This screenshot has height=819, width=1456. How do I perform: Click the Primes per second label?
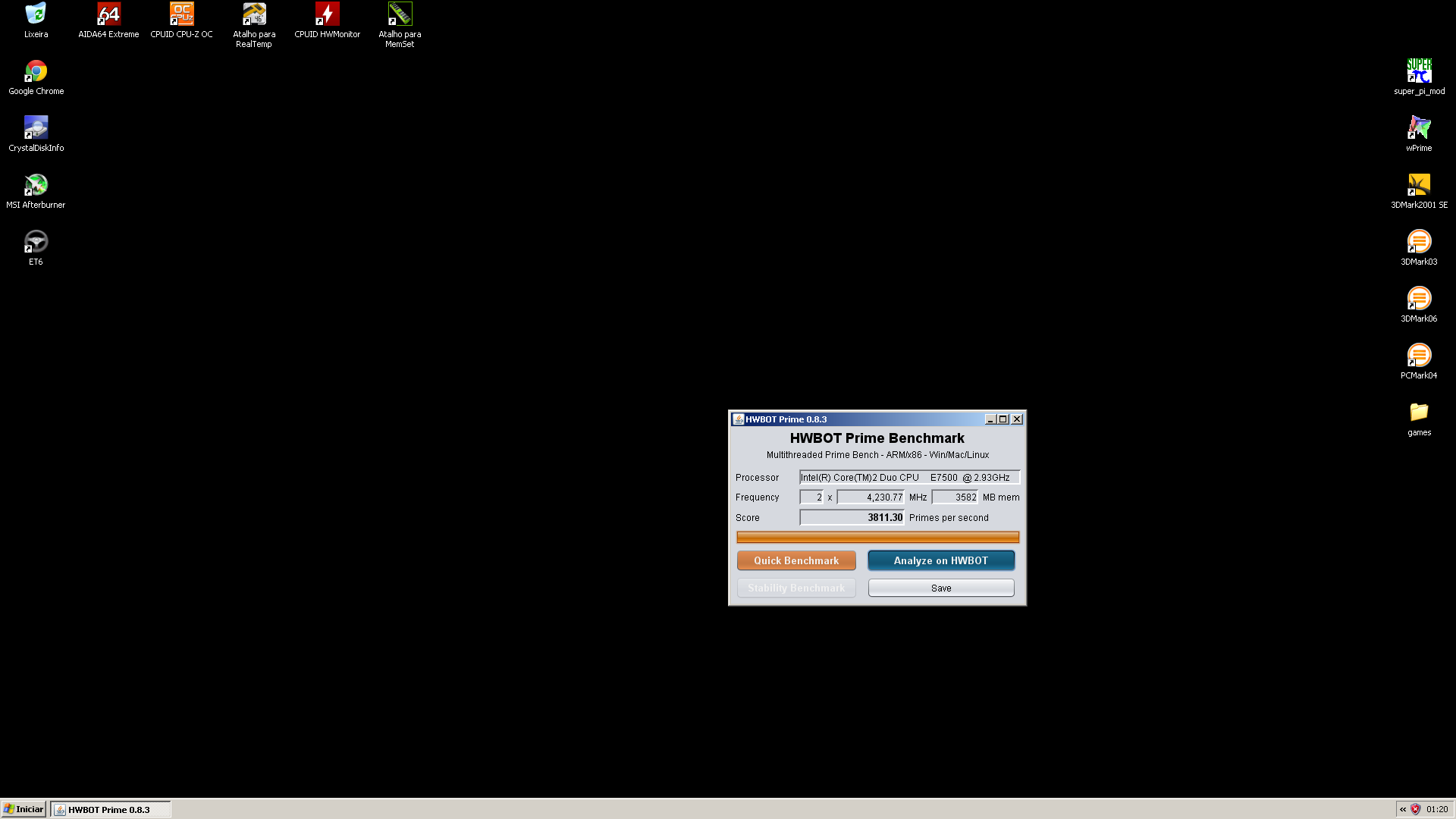949,518
